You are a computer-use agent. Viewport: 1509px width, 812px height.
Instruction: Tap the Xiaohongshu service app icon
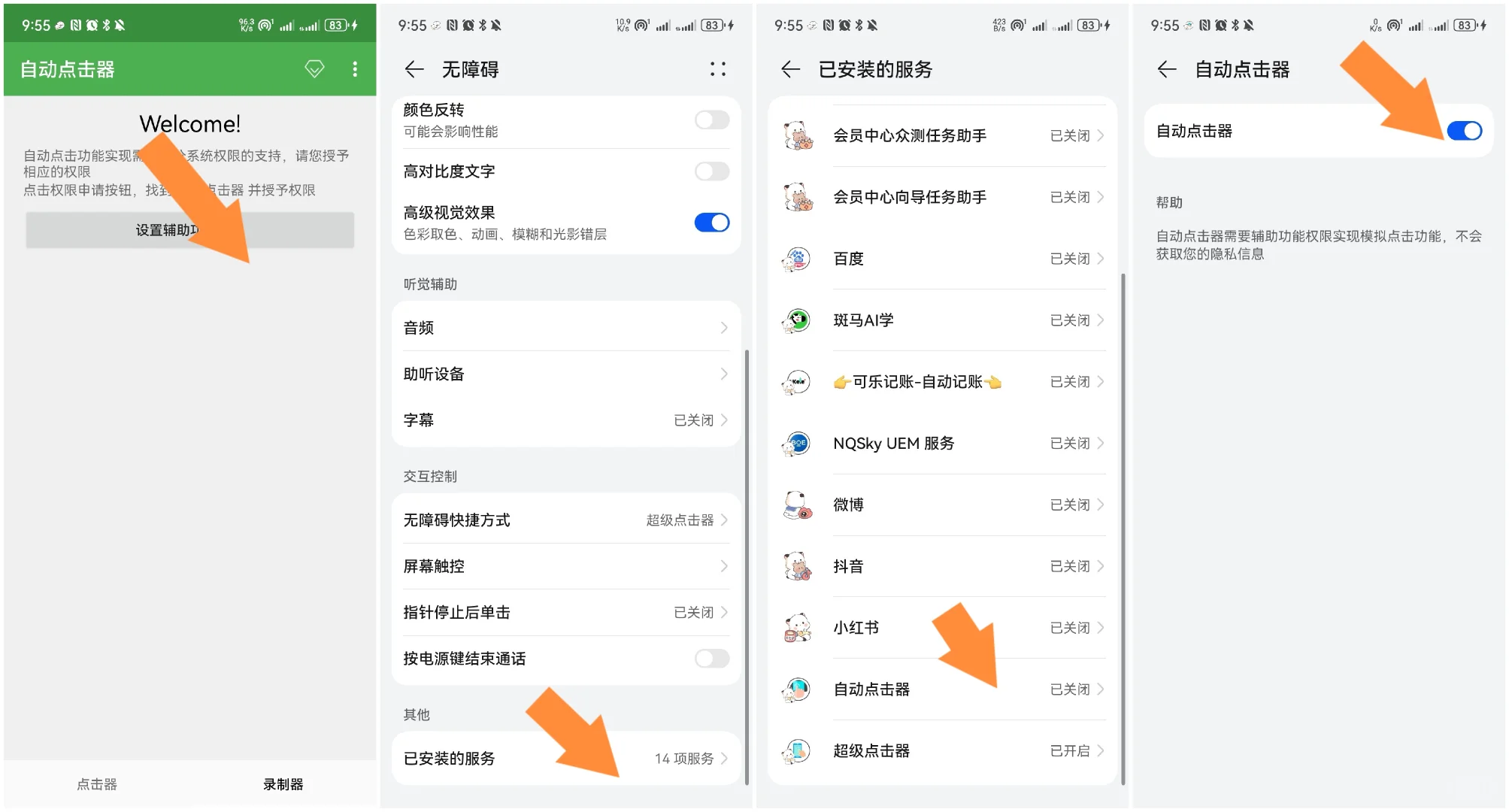coord(798,628)
